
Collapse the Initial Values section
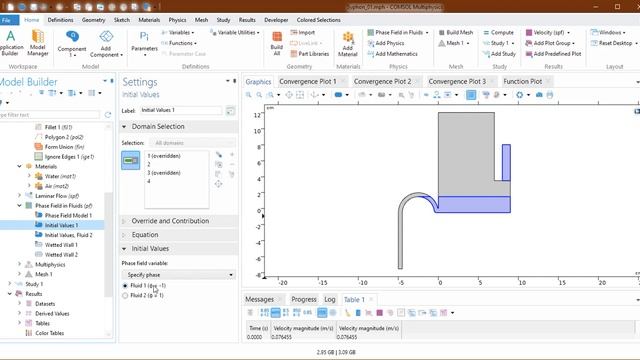[x=124, y=249]
